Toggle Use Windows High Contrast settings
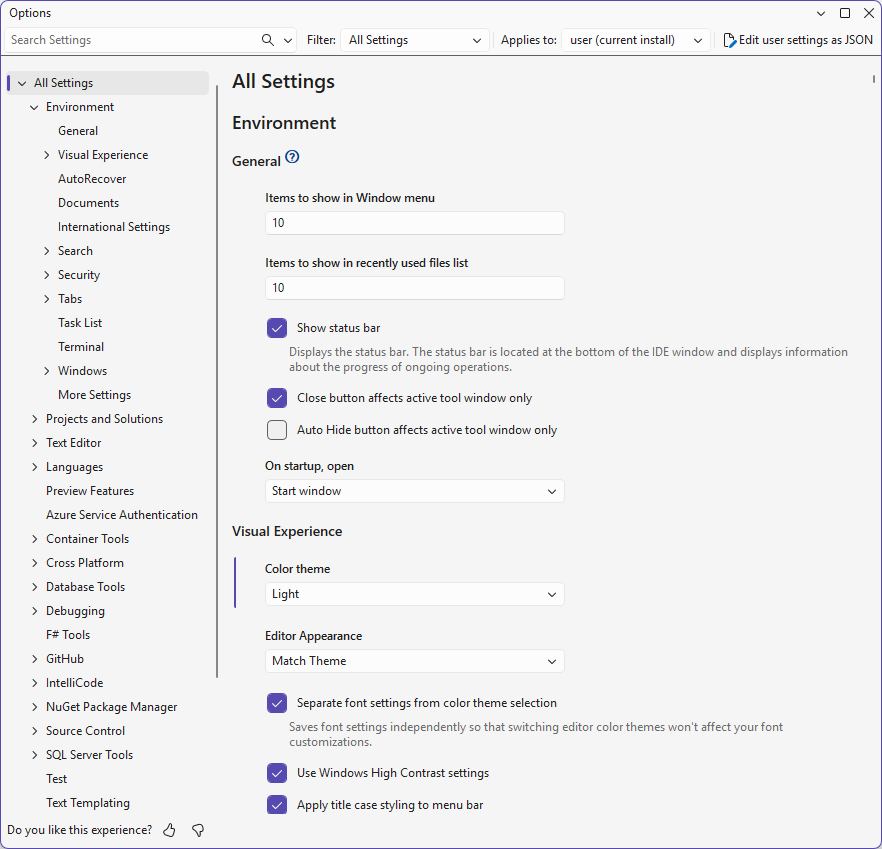Image resolution: width=882 pixels, height=849 pixels. click(x=277, y=773)
